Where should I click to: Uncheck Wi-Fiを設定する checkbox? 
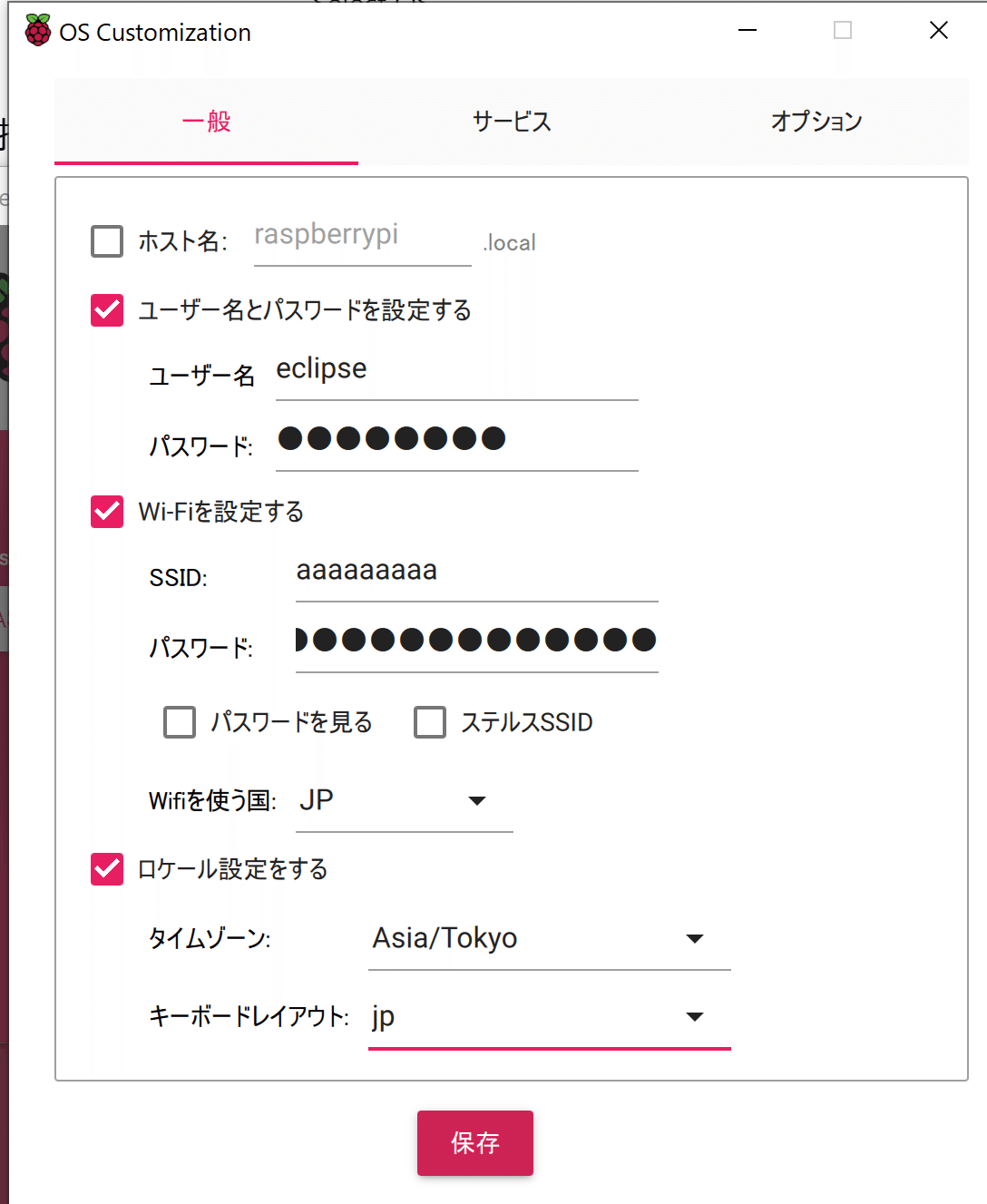coord(107,512)
